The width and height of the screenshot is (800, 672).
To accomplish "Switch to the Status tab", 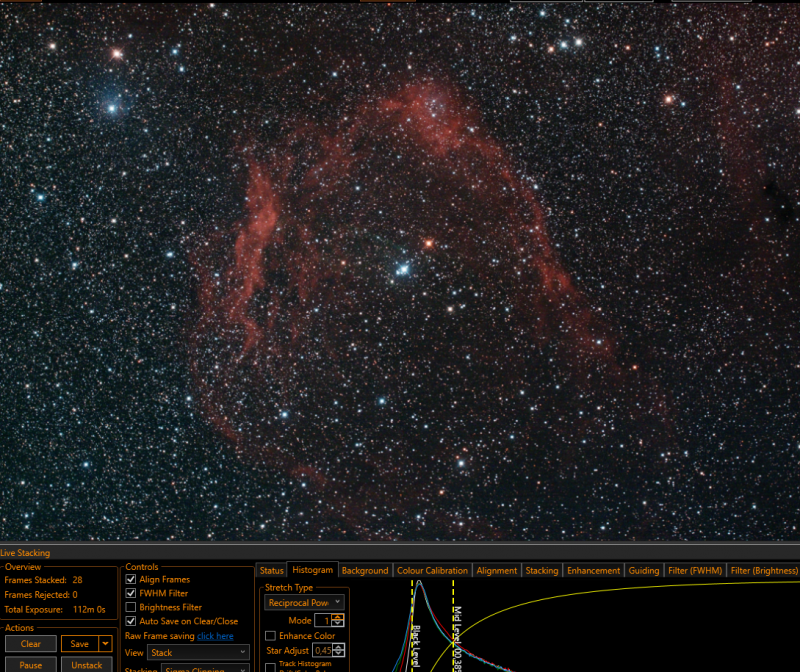I will pyautogui.click(x=271, y=570).
